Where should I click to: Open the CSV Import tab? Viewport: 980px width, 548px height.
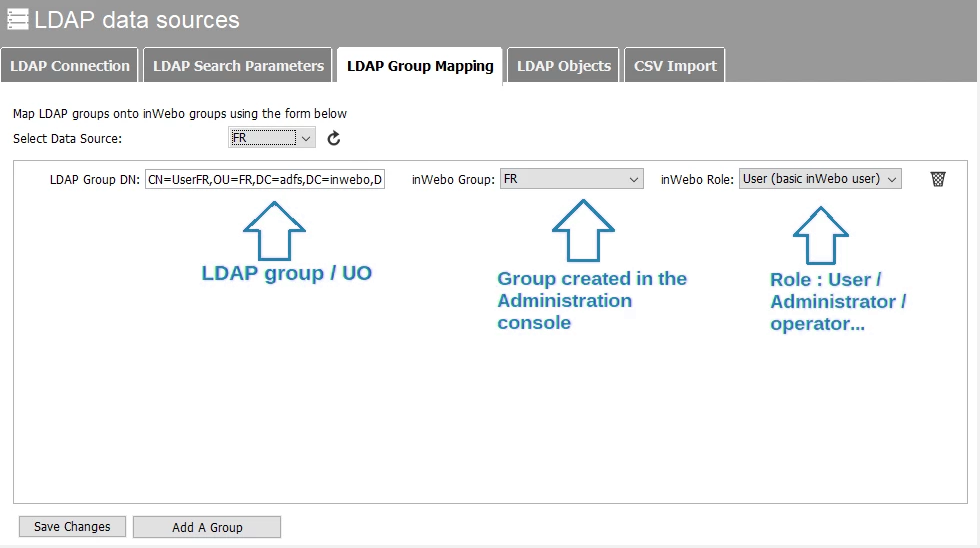point(675,66)
